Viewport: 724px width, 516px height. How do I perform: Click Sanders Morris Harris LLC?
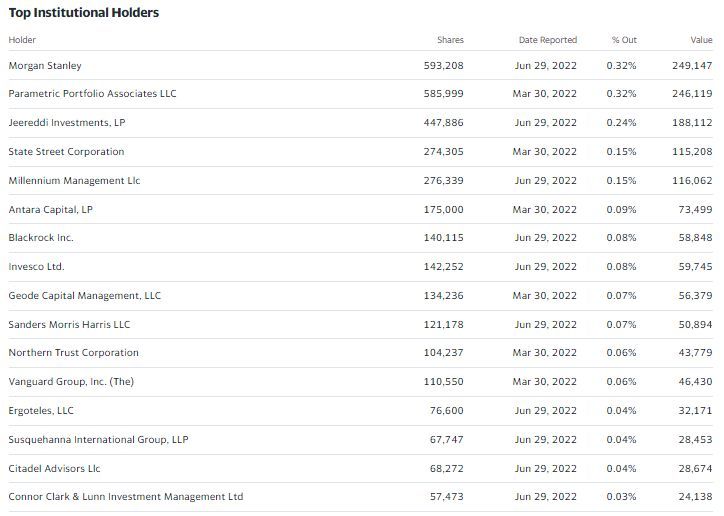coord(69,325)
